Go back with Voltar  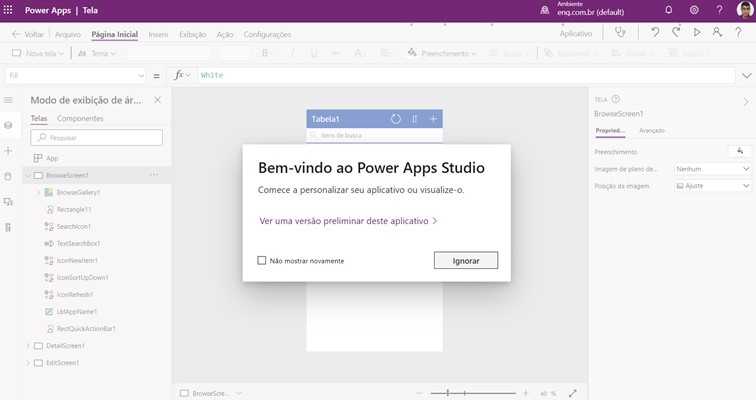[28, 34]
